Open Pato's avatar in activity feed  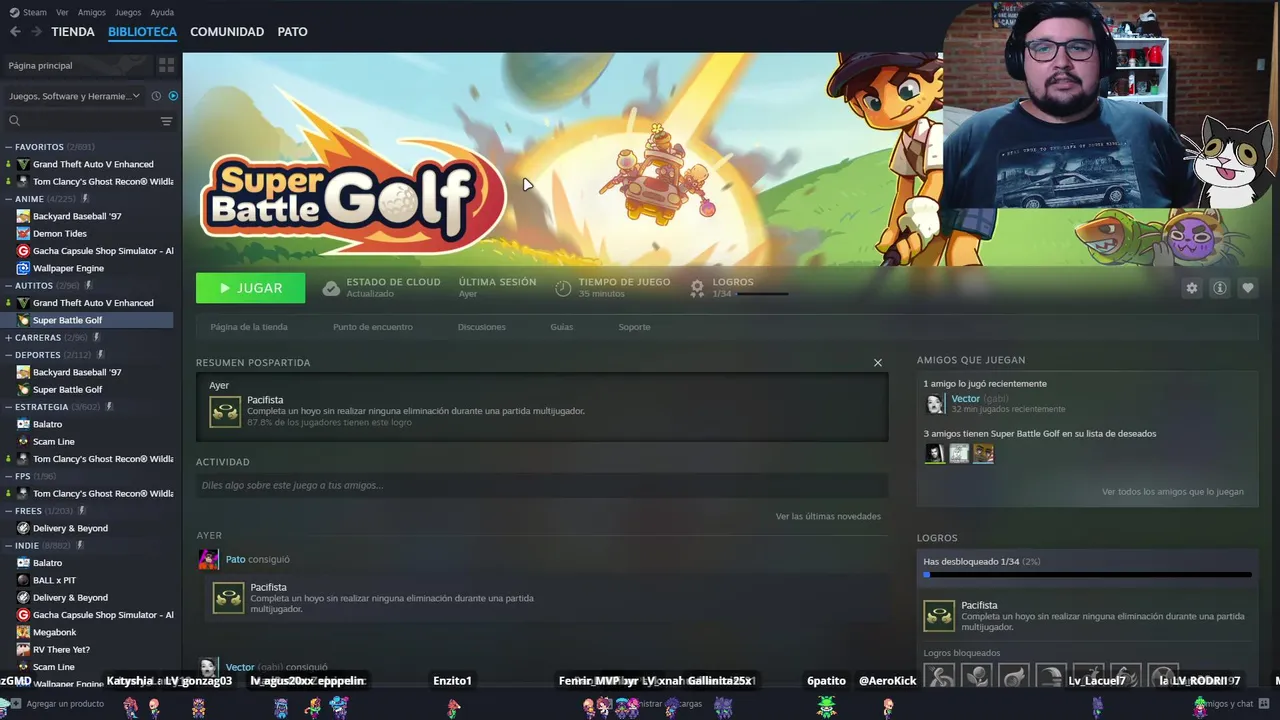[208, 559]
